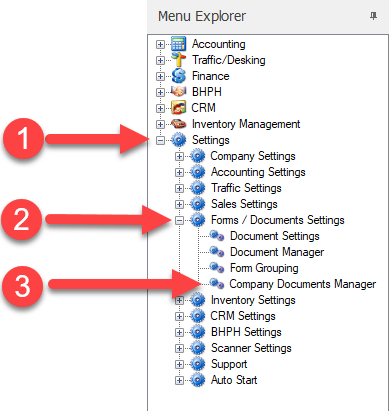
Task: Select the Support entry
Action: pos(229,364)
